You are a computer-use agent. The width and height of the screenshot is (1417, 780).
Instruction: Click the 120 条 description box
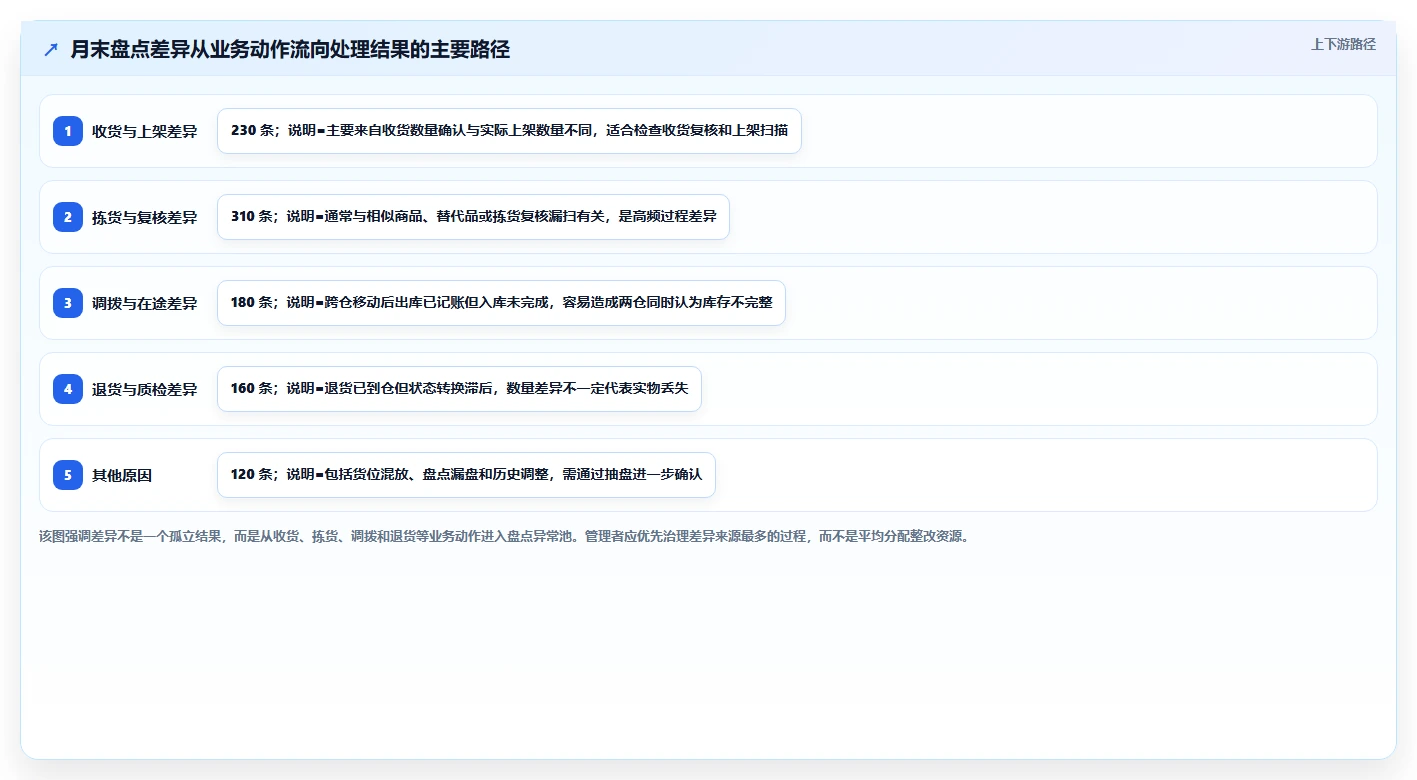pyautogui.click(x=466, y=475)
